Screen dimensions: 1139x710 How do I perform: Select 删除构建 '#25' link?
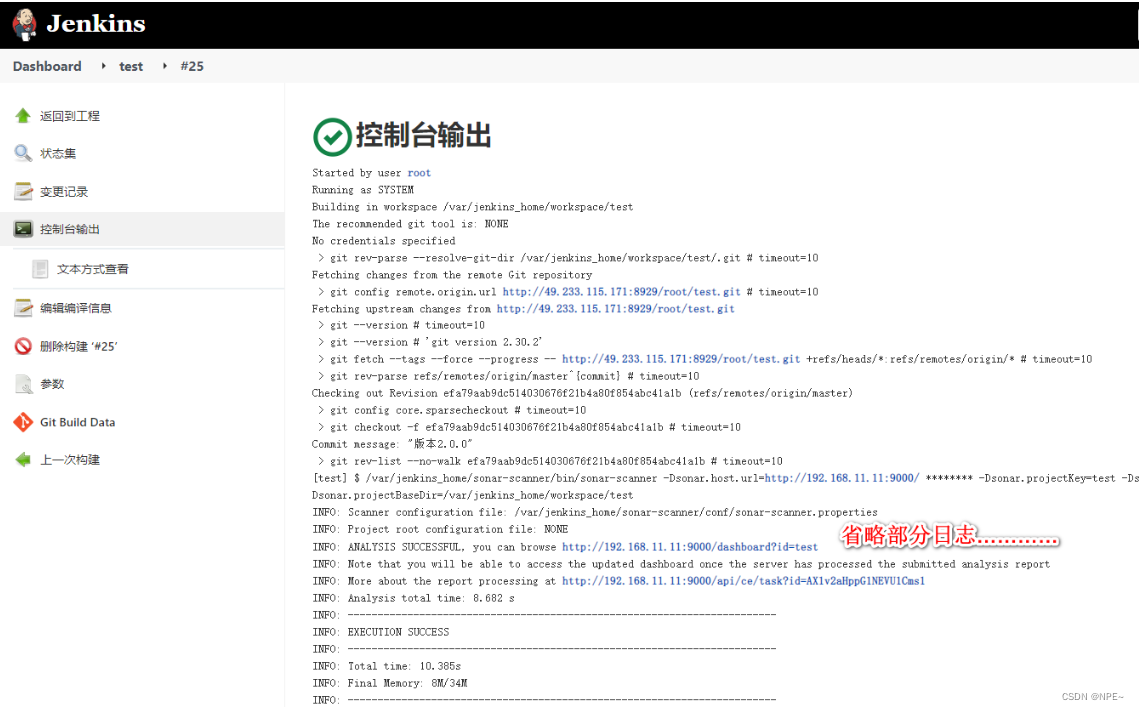78,347
